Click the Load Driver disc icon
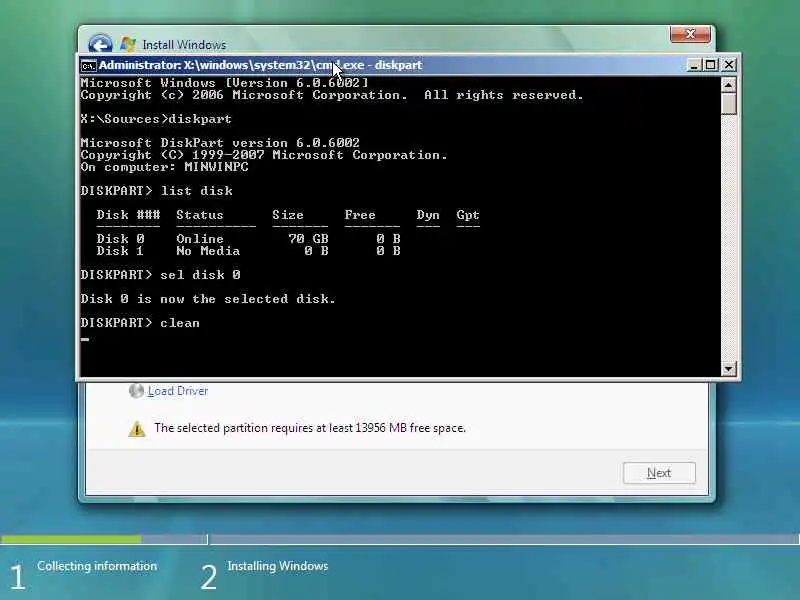Viewport: 800px width, 600px height. pos(136,391)
